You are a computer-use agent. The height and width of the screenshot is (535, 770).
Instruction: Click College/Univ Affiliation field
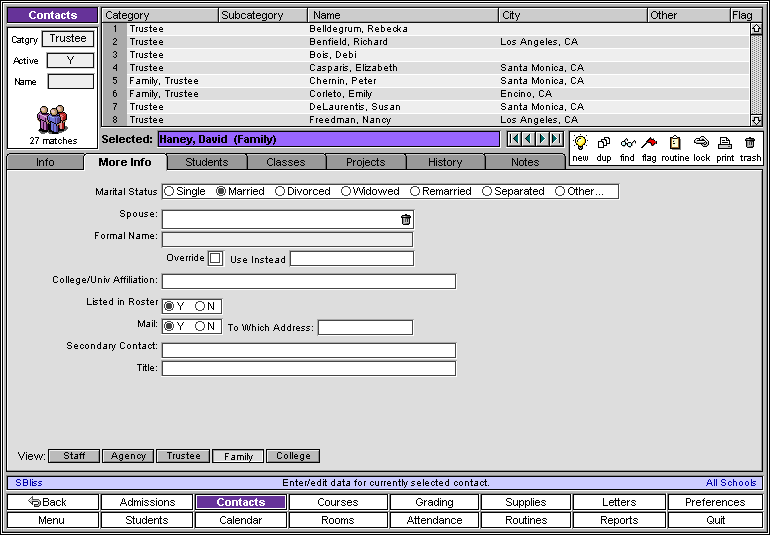tap(309, 282)
